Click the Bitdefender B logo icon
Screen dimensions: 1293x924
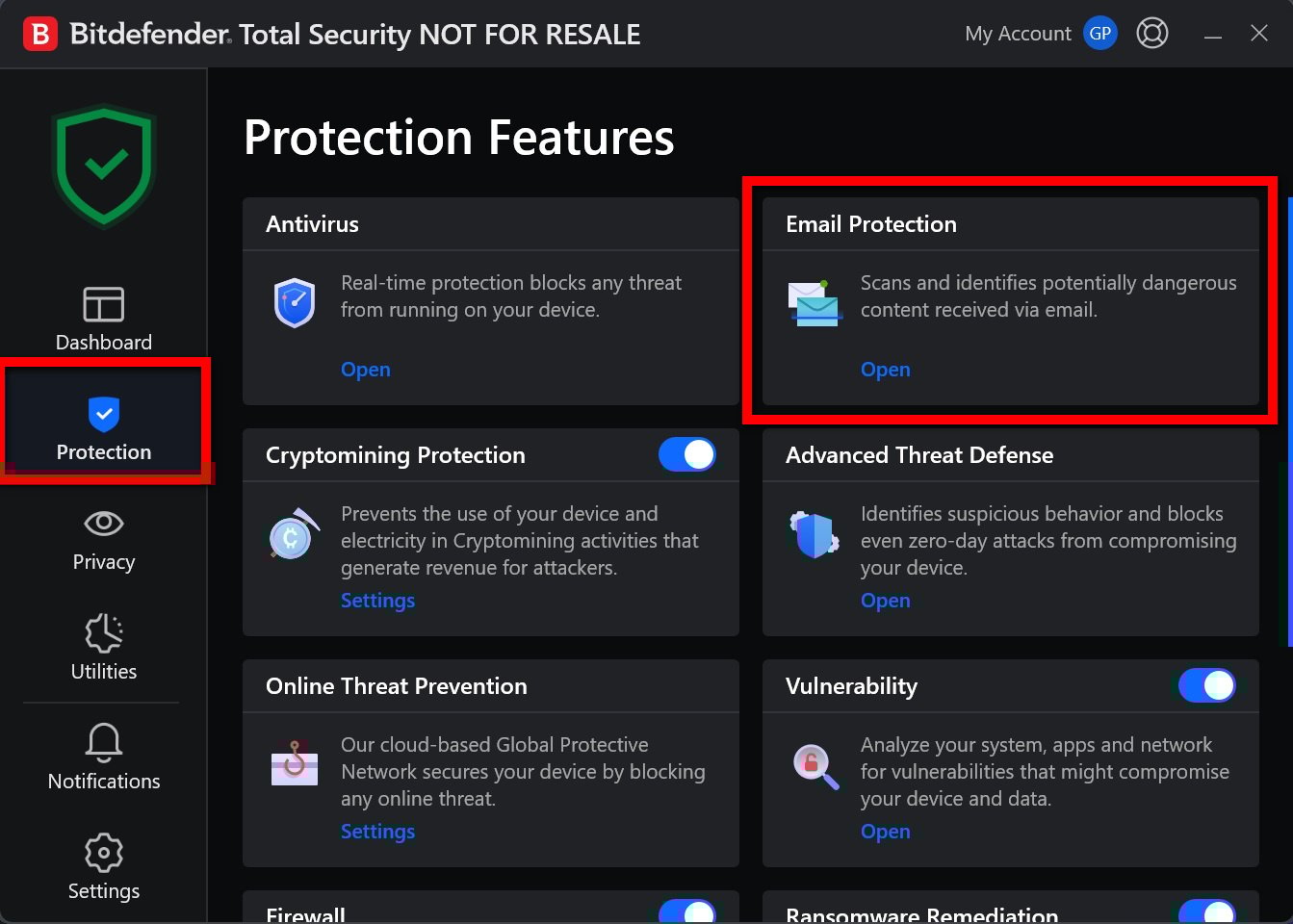39,34
